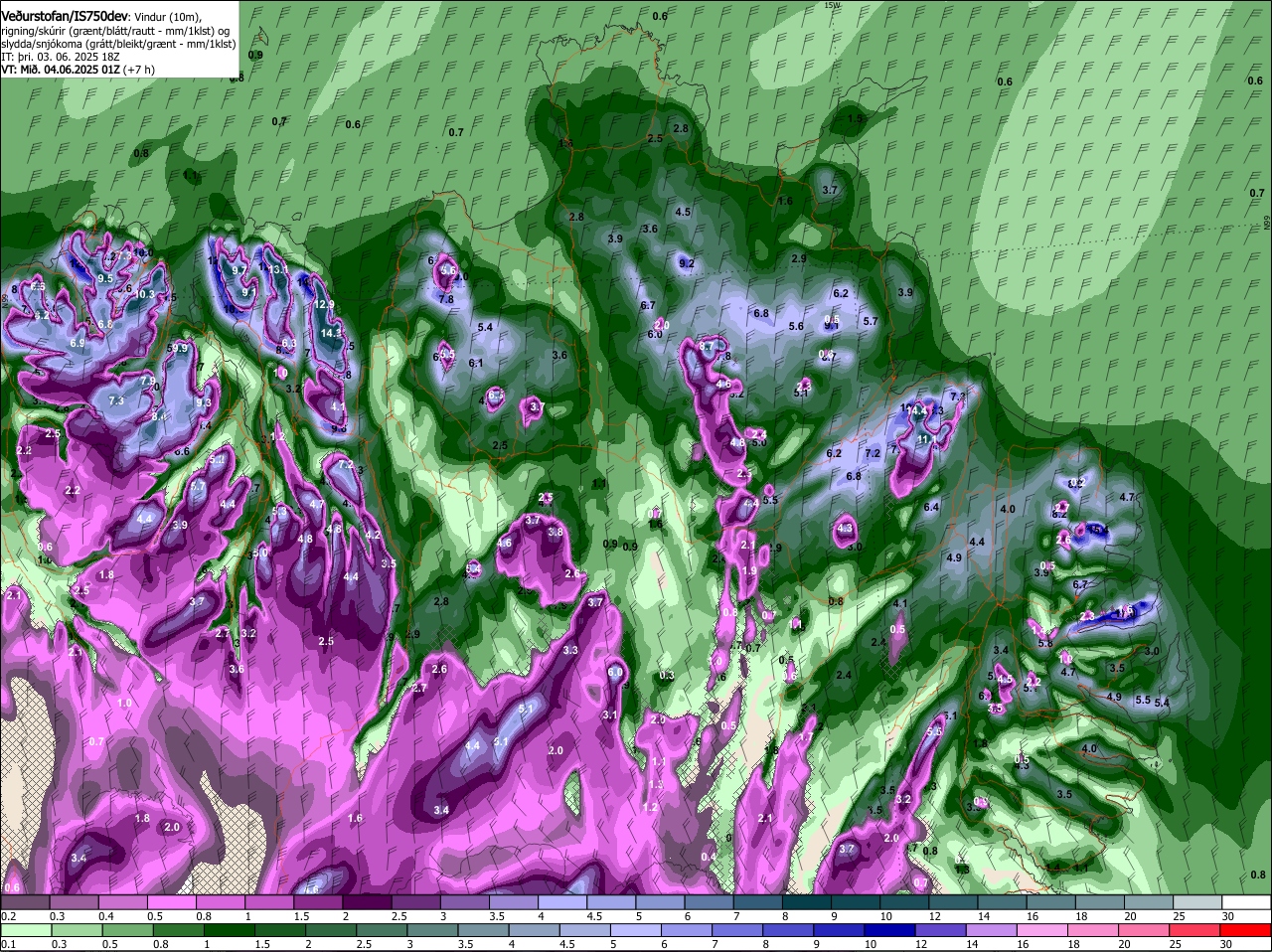
Task: Click the 12.9 precipitation value on the map
Action: 325,305
